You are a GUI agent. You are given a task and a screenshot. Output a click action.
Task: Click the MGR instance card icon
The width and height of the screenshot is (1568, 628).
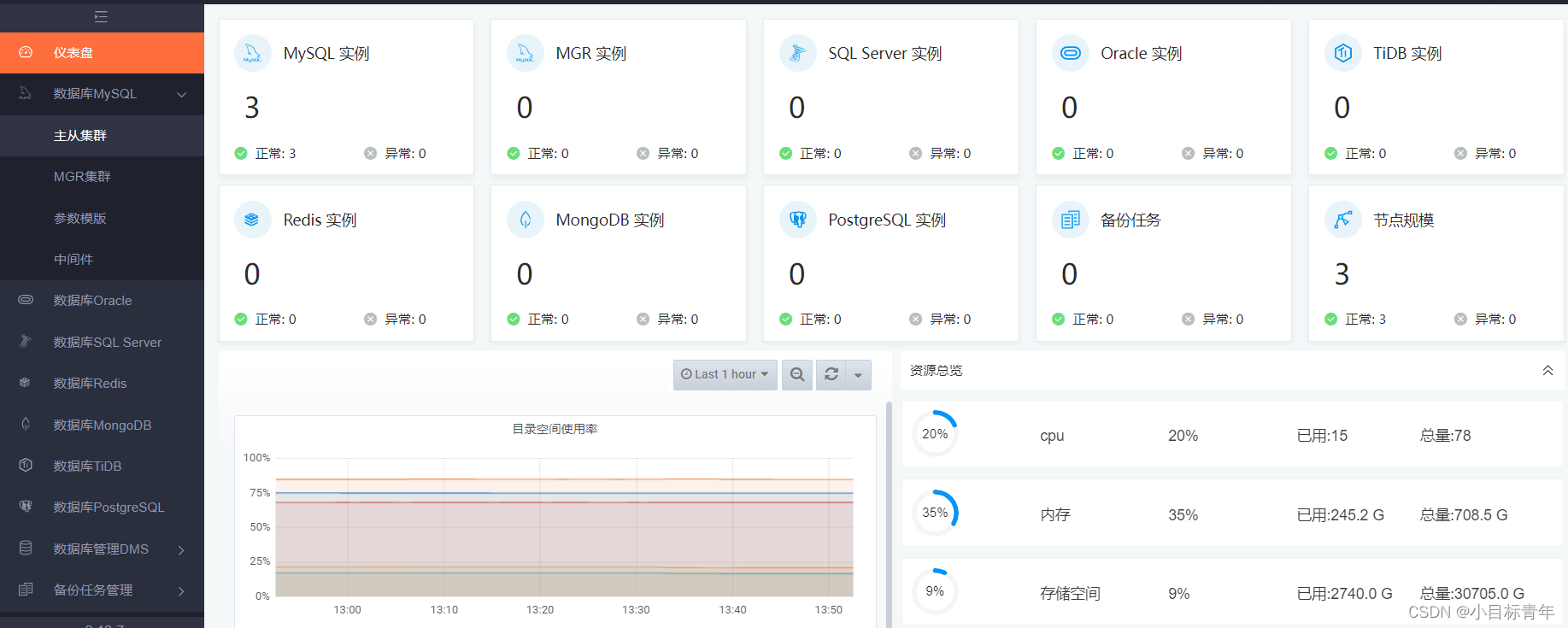[525, 53]
